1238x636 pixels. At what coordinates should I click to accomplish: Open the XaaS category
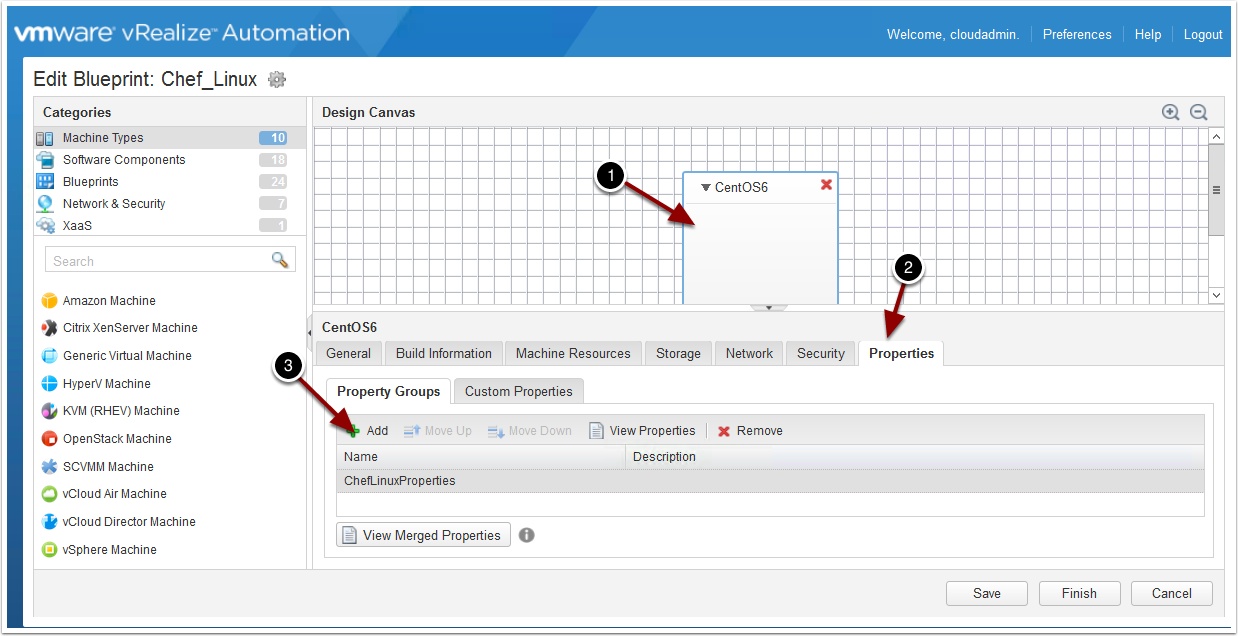coord(170,226)
